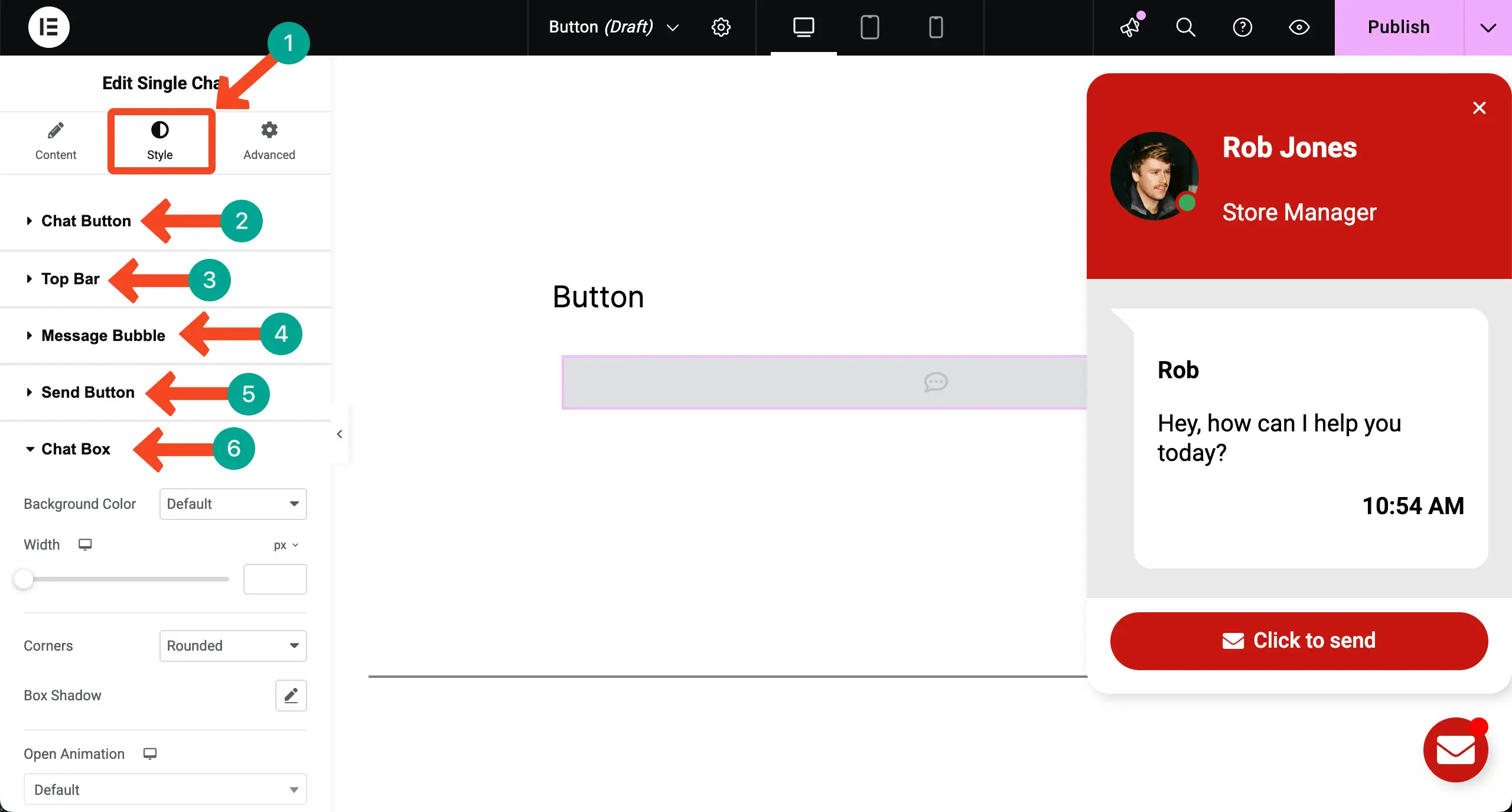Screen dimensions: 1512x812
Task: Open the What's New megaphone icon
Action: (x=1130, y=27)
